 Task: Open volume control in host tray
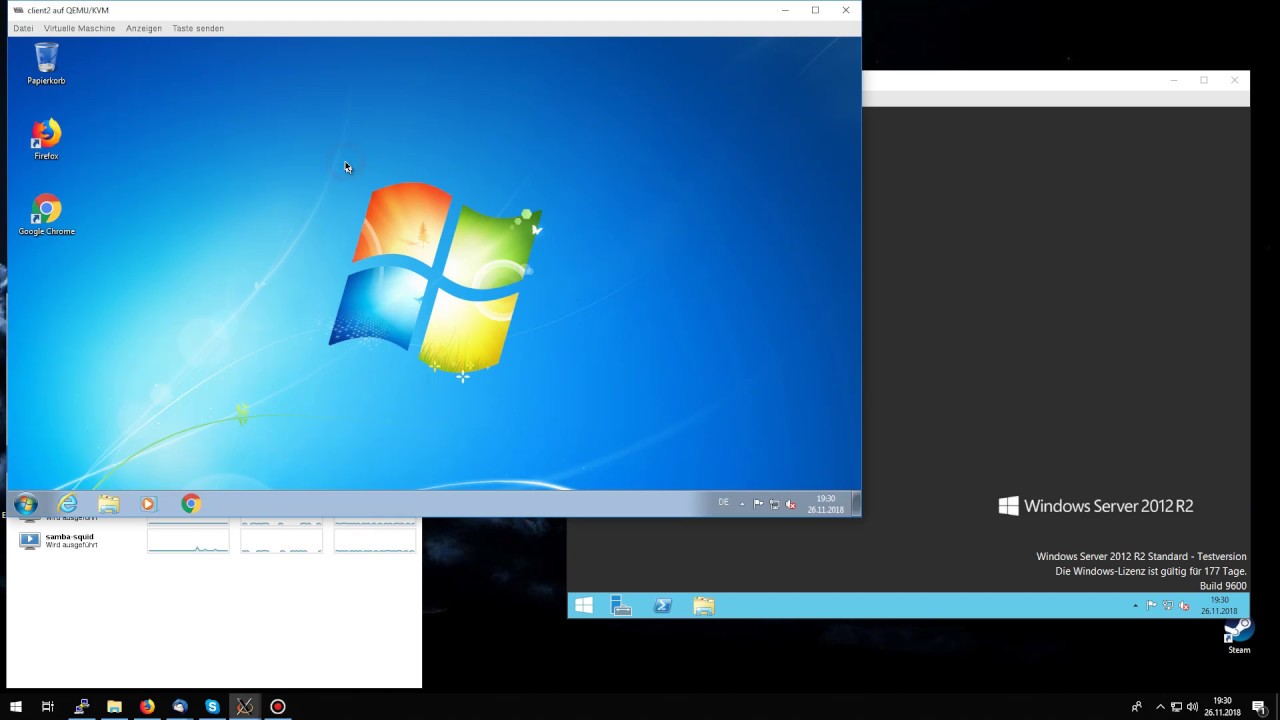1192,707
